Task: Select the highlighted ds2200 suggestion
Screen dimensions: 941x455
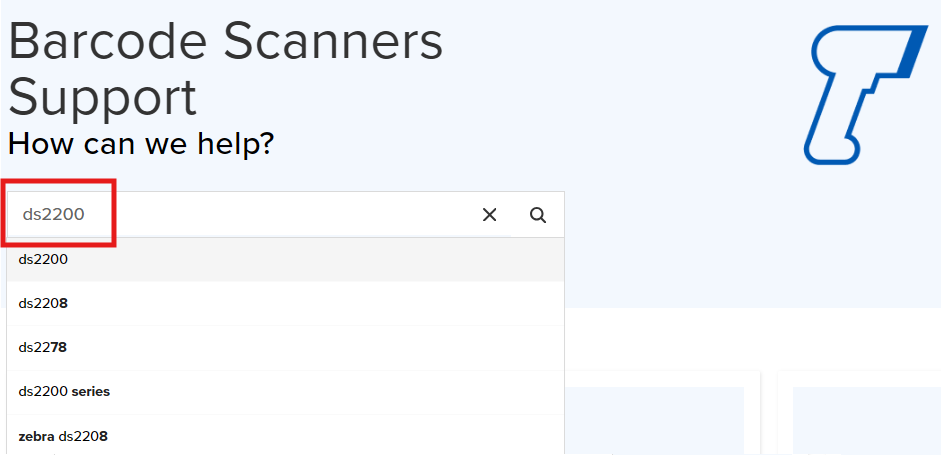Action: click(x=43, y=259)
